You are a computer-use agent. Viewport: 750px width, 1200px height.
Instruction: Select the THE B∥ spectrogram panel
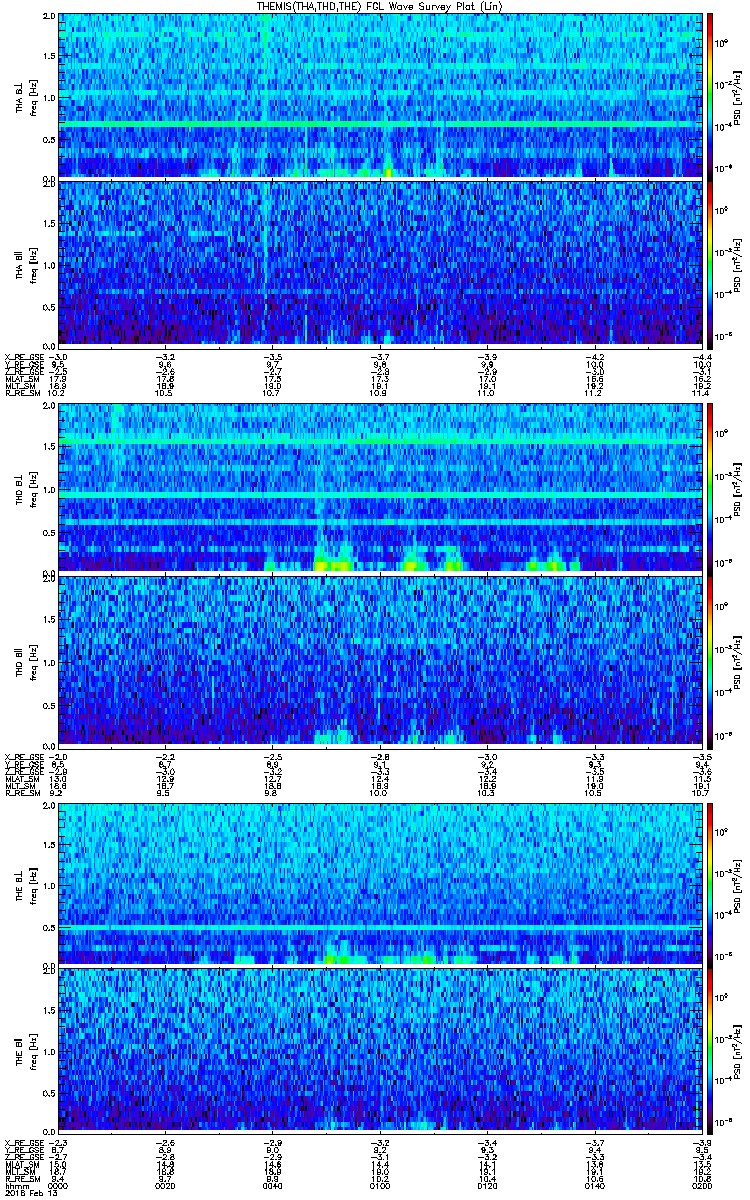(x=380, y=1050)
